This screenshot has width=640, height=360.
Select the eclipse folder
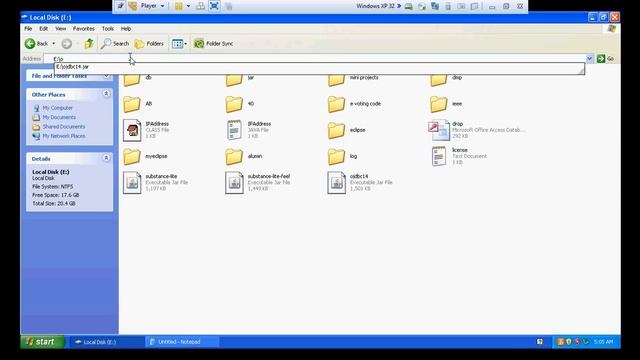click(x=347, y=130)
